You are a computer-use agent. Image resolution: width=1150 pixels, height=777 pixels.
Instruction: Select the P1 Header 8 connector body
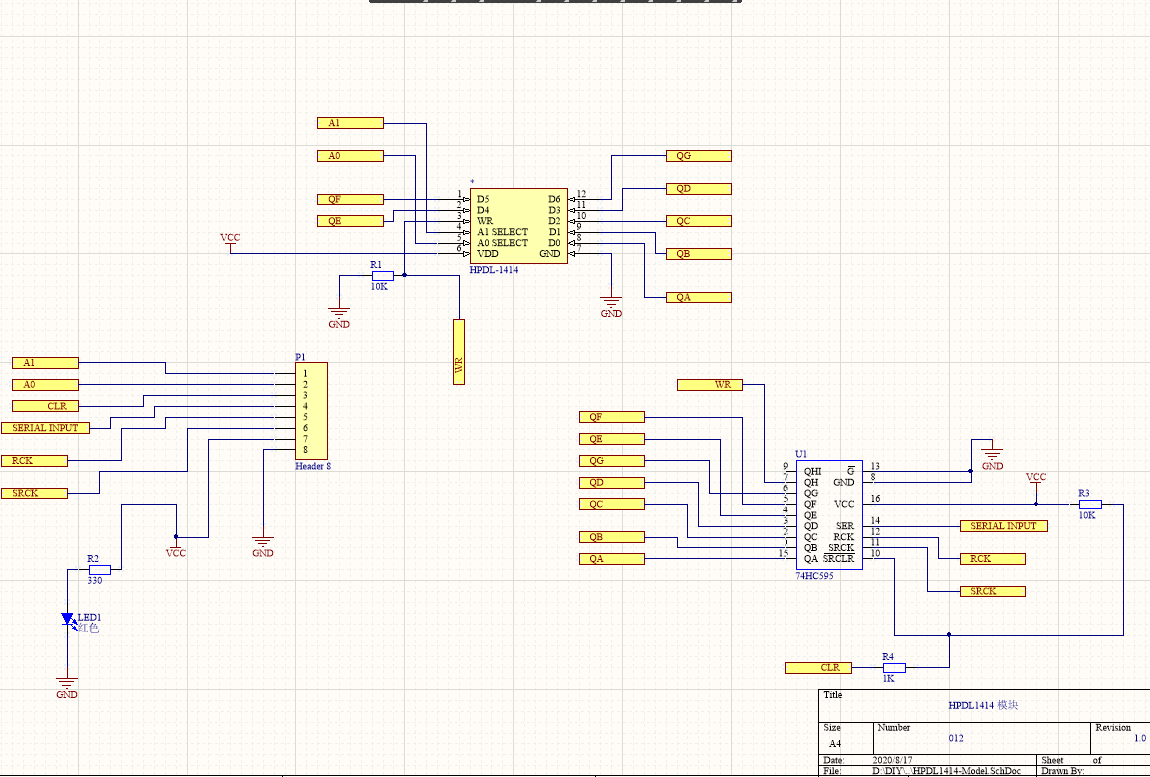[x=311, y=411]
